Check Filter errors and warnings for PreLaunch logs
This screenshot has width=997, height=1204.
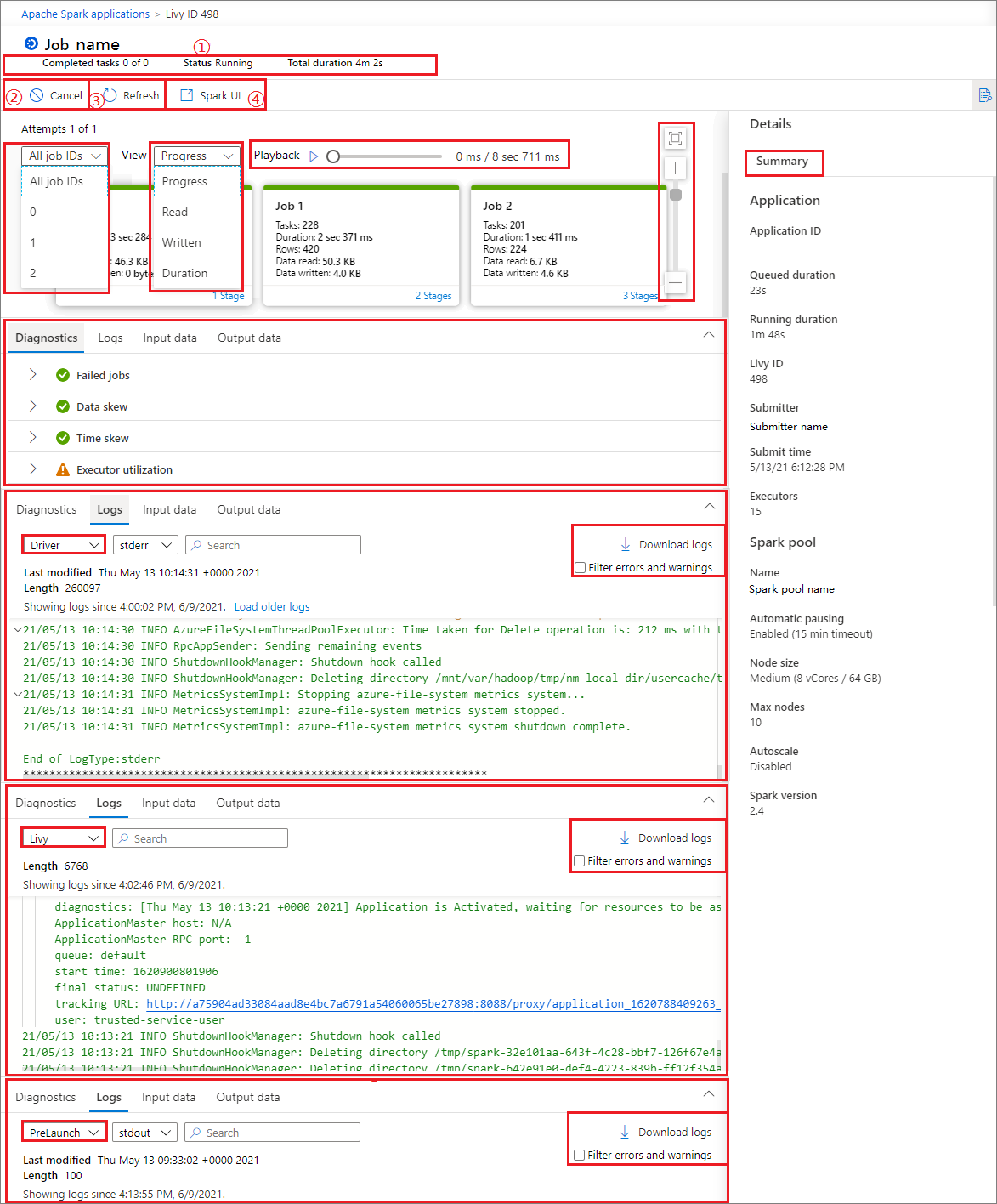tap(579, 1155)
